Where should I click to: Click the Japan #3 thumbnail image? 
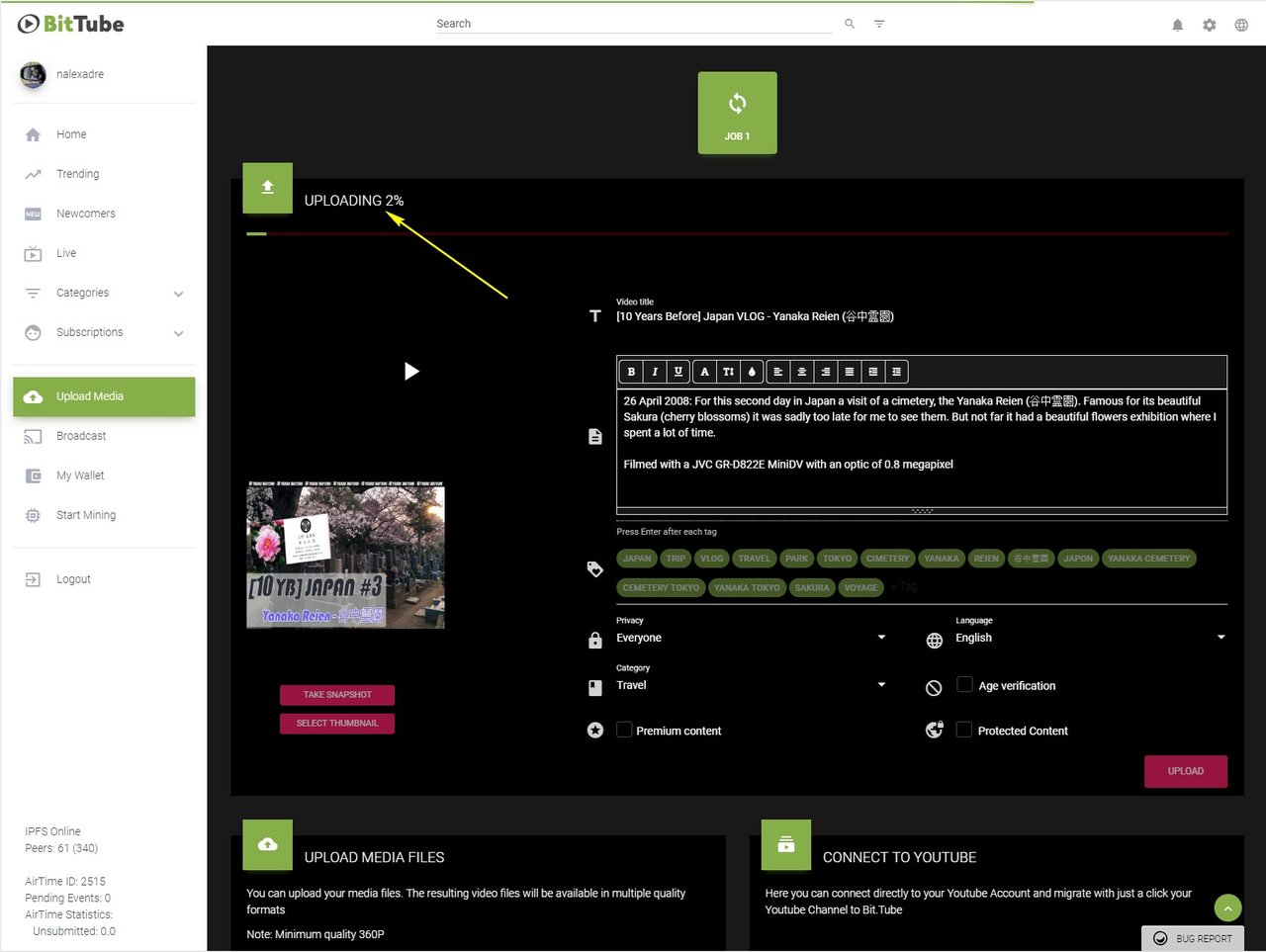click(345, 555)
